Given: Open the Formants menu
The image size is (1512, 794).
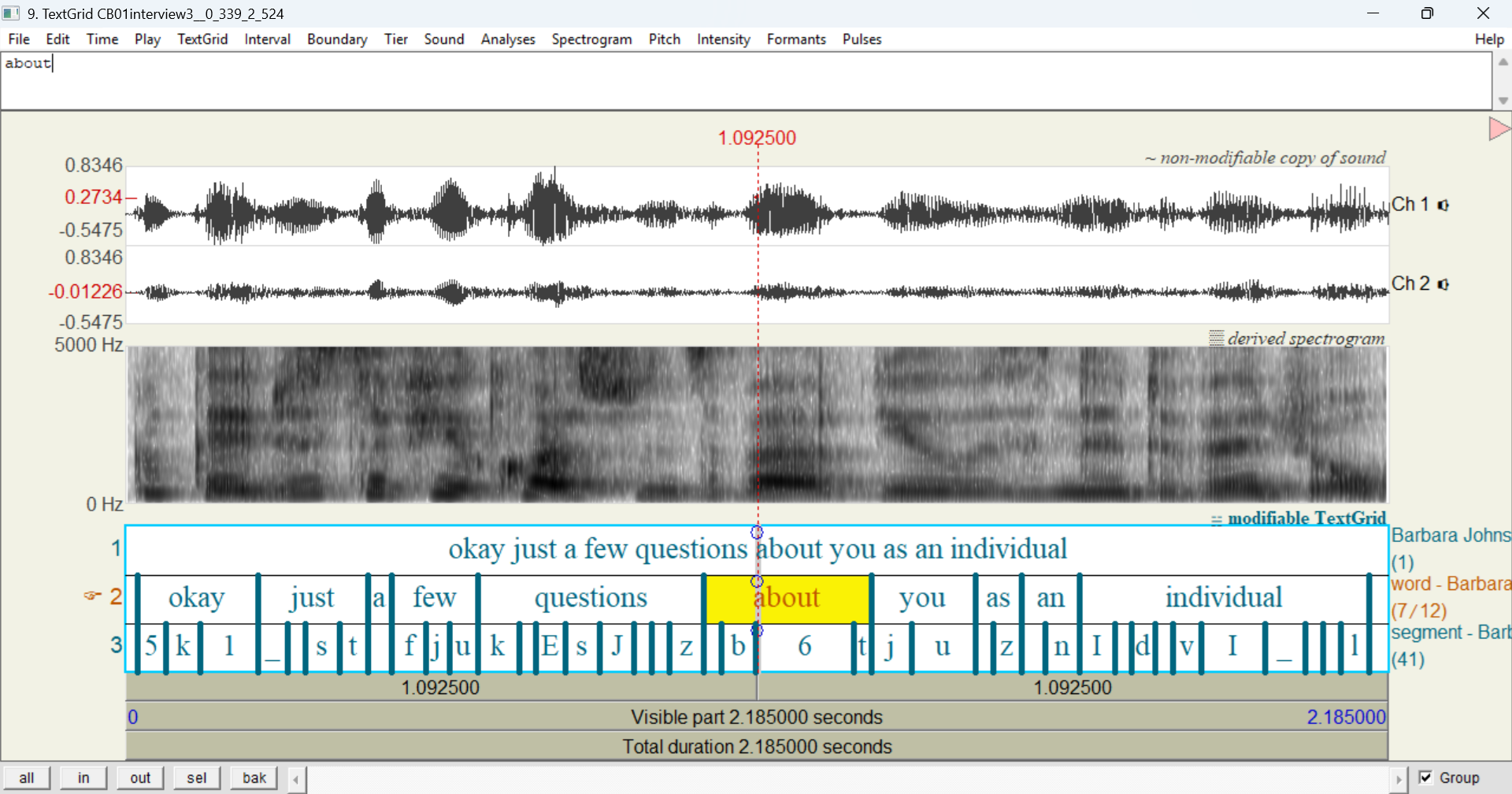Looking at the screenshot, I should (x=796, y=39).
